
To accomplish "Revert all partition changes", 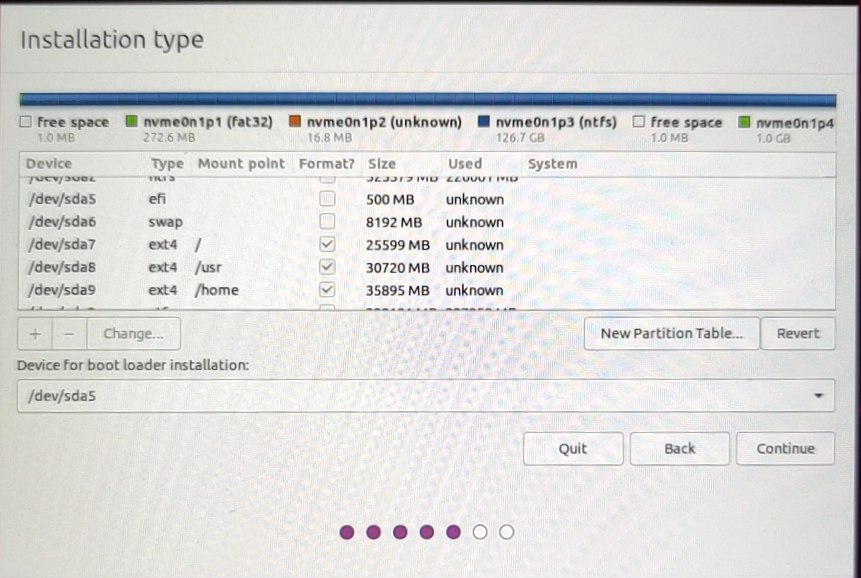I will click(x=798, y=333).
